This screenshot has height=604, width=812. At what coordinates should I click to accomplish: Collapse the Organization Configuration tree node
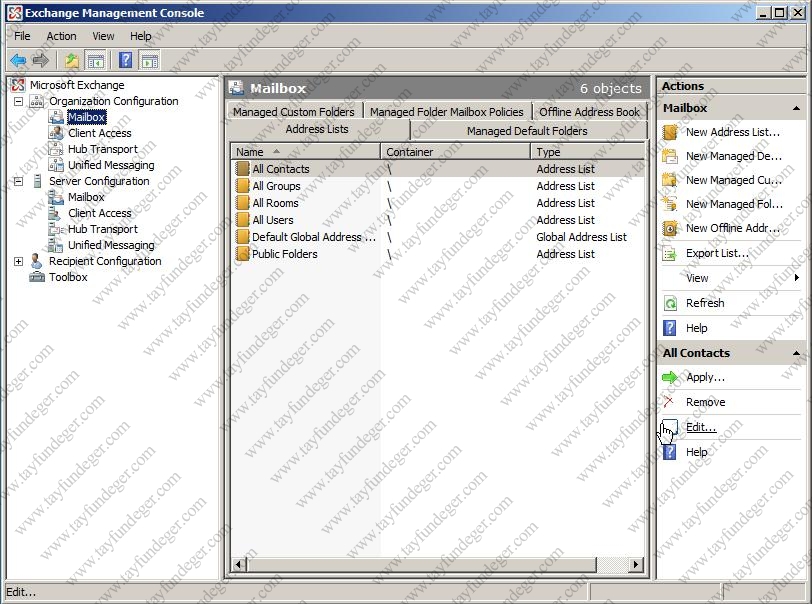tap(18, 101)
